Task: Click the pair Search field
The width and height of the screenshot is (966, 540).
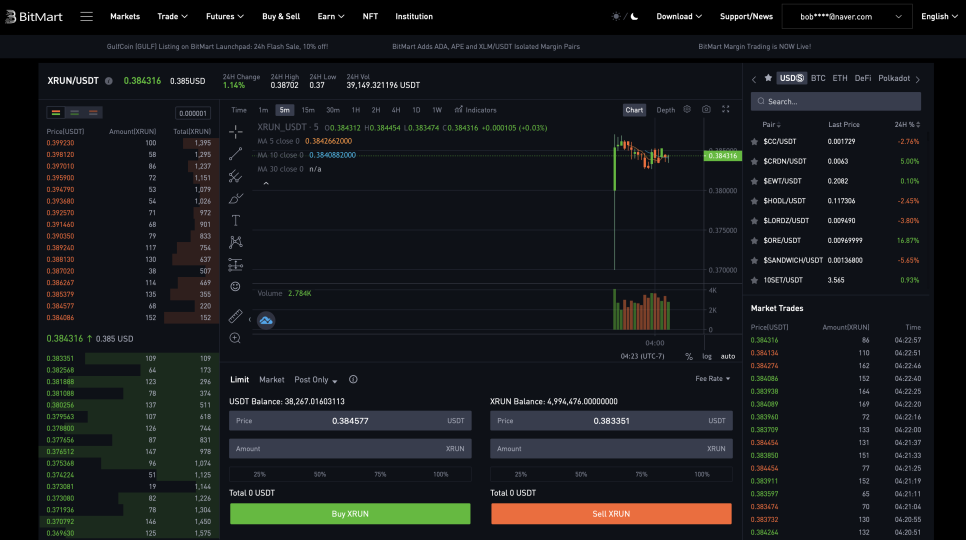Action: pyautogui.click(x=835, y=101)
